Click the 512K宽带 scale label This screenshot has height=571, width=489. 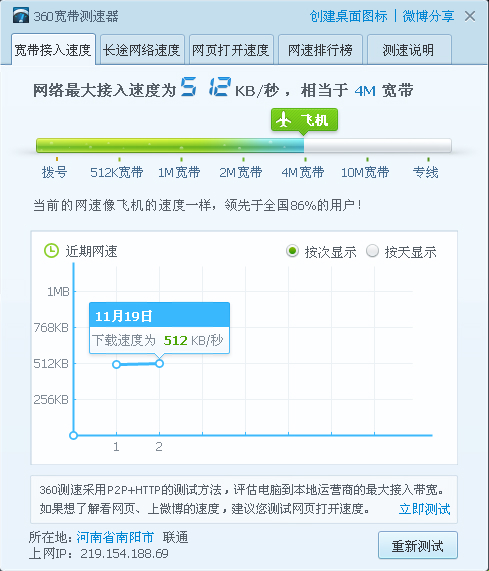[117, 172]
